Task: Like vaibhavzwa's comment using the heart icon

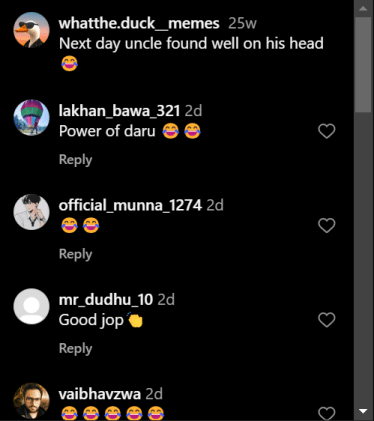Action: (x=327, y=414)
